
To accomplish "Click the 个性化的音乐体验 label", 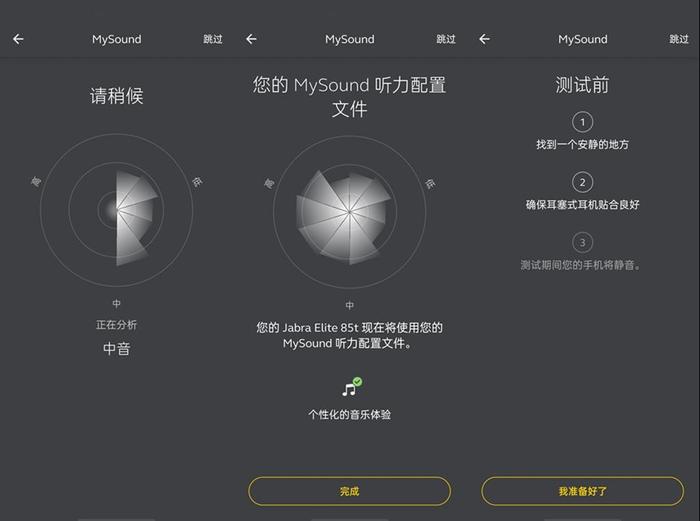I will [350, 415].
